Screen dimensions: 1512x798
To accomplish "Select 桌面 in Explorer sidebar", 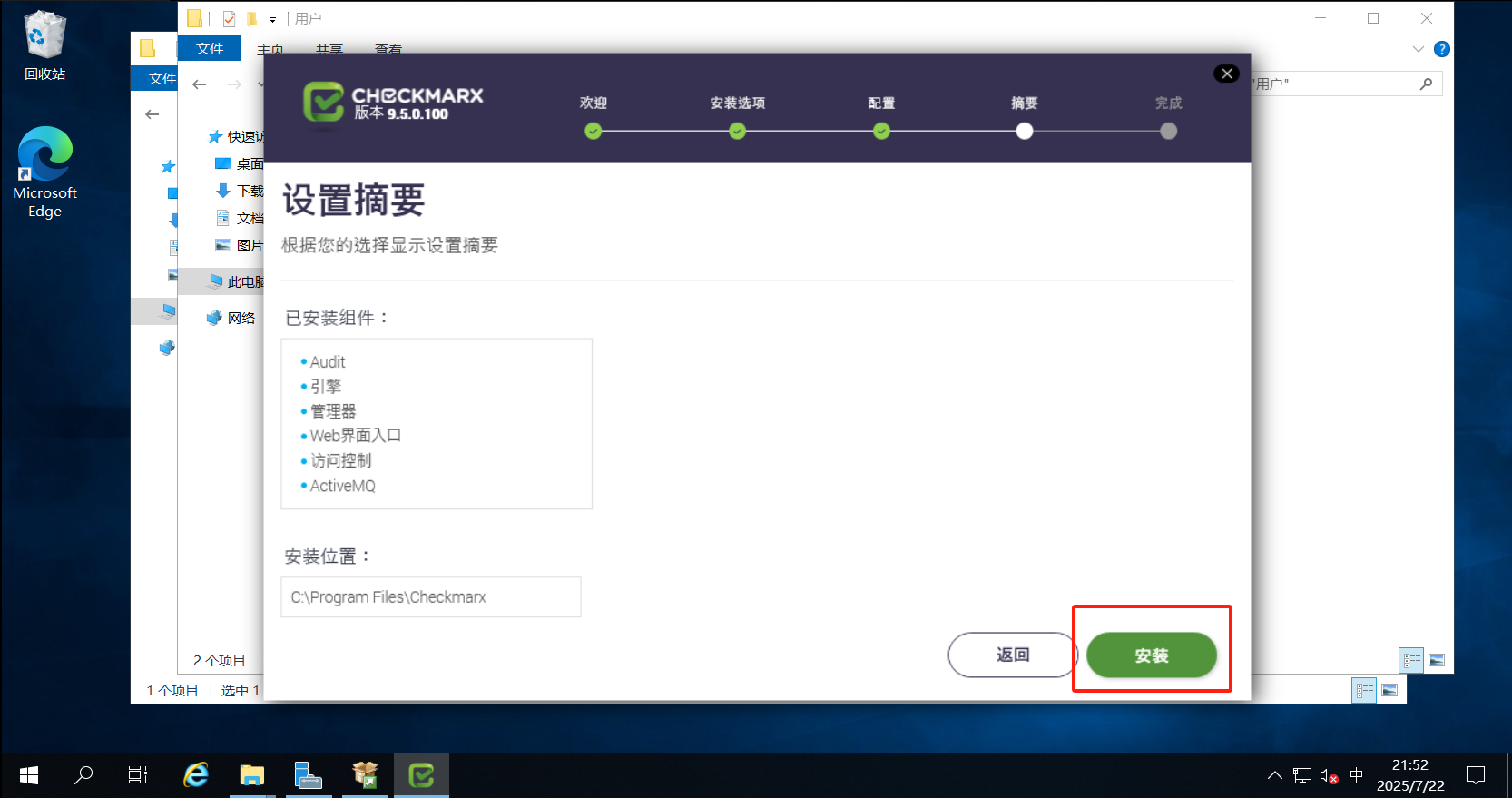I will click(x=240, y=163).
